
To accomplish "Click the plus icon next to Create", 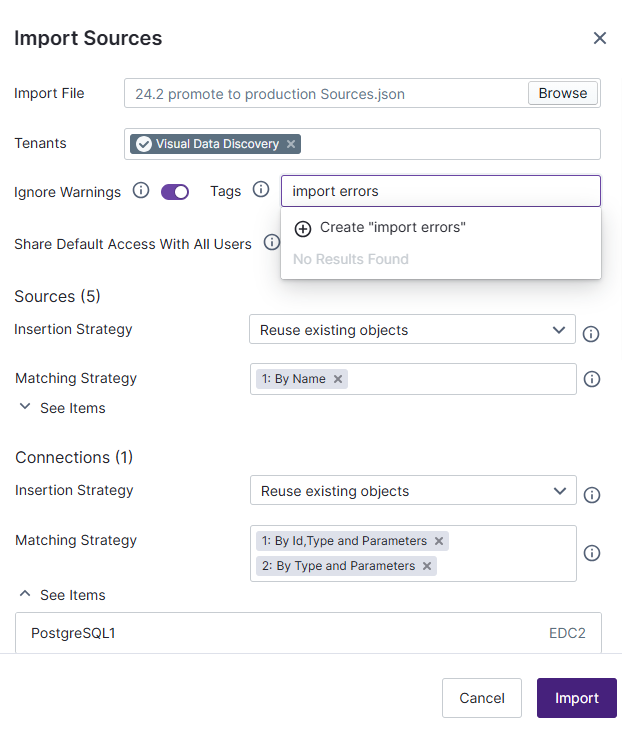I will (303, 229).
